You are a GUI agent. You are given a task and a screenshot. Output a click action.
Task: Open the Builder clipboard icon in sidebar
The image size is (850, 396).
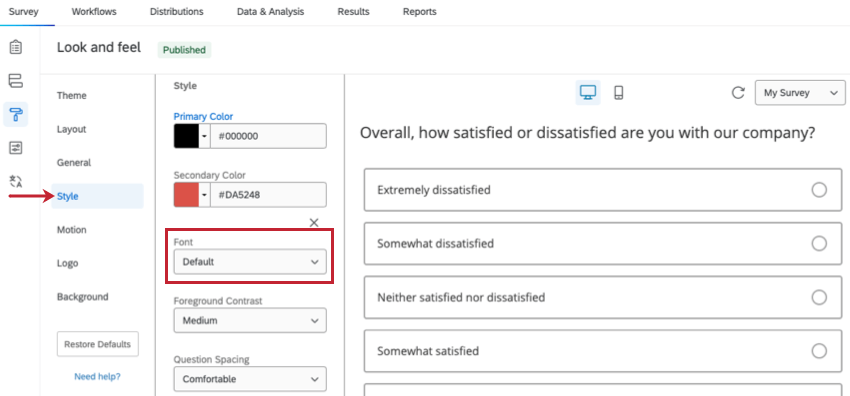pyautogui.click(x=16, y=48)
